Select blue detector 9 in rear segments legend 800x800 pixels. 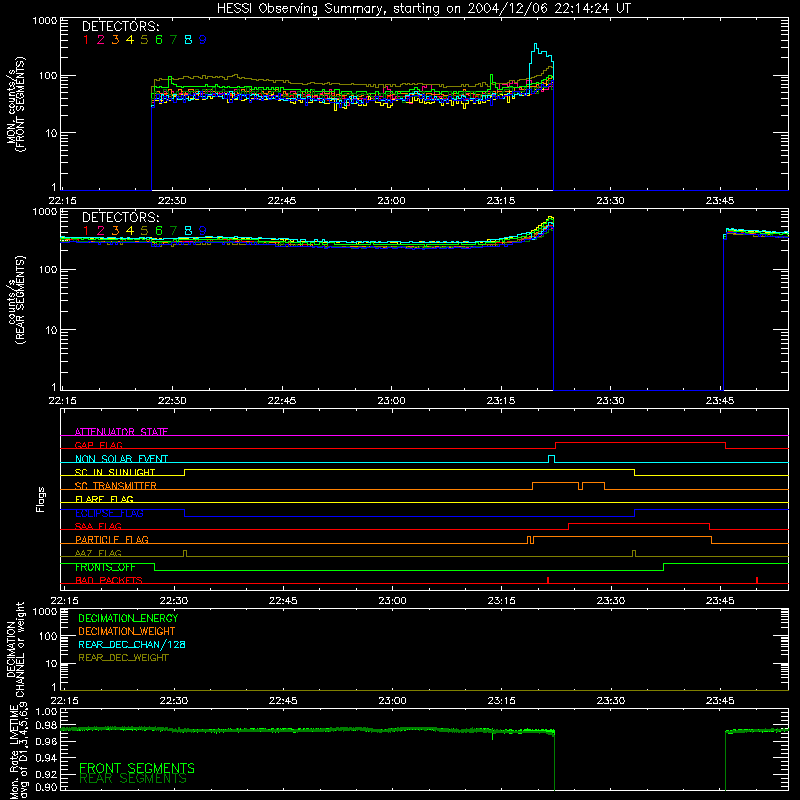[x=203, y=231]
